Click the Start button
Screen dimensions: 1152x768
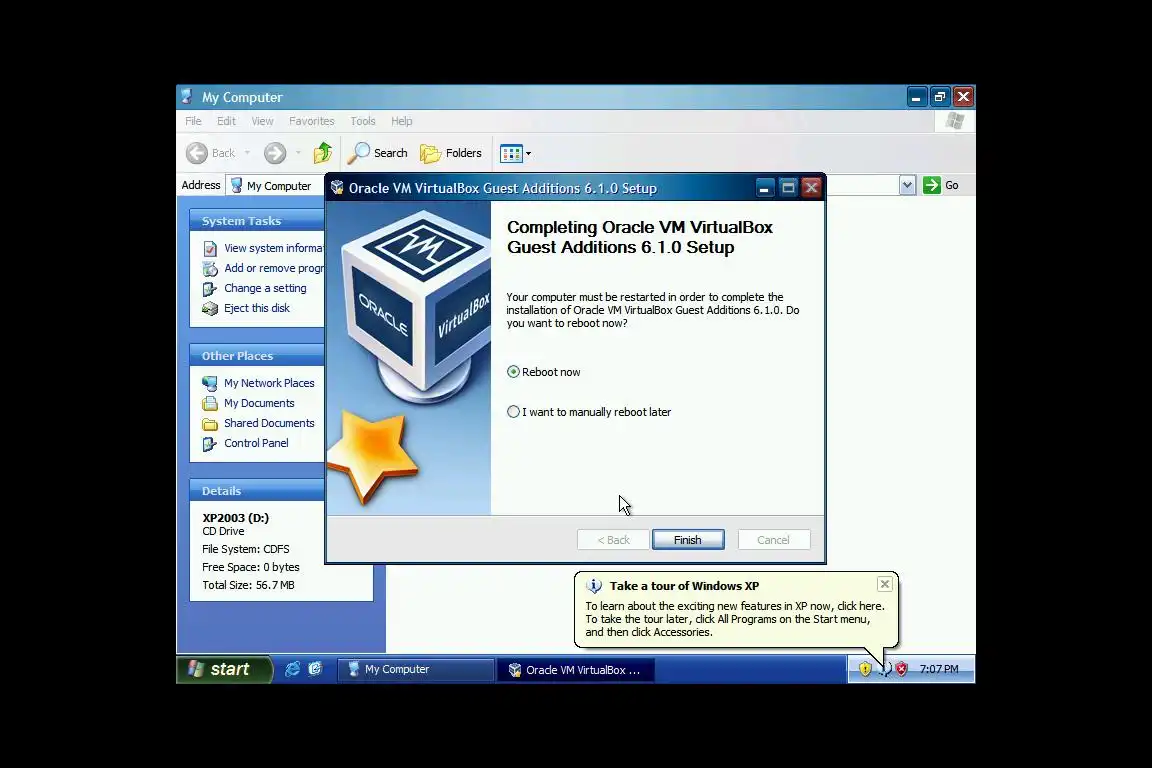(x=224, y=669)
